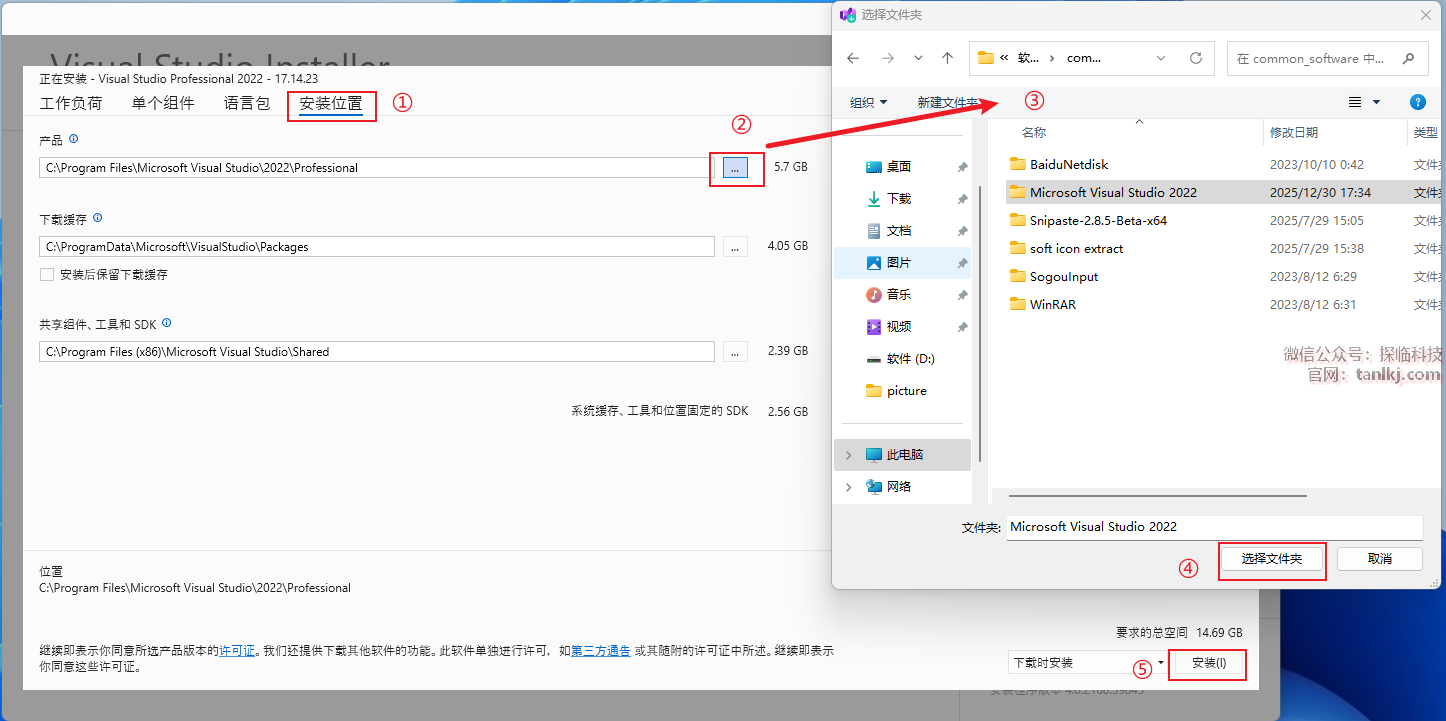Expand the This PC tree node
The width and height of the screenshot is (1446, 721).
(849, 455)
